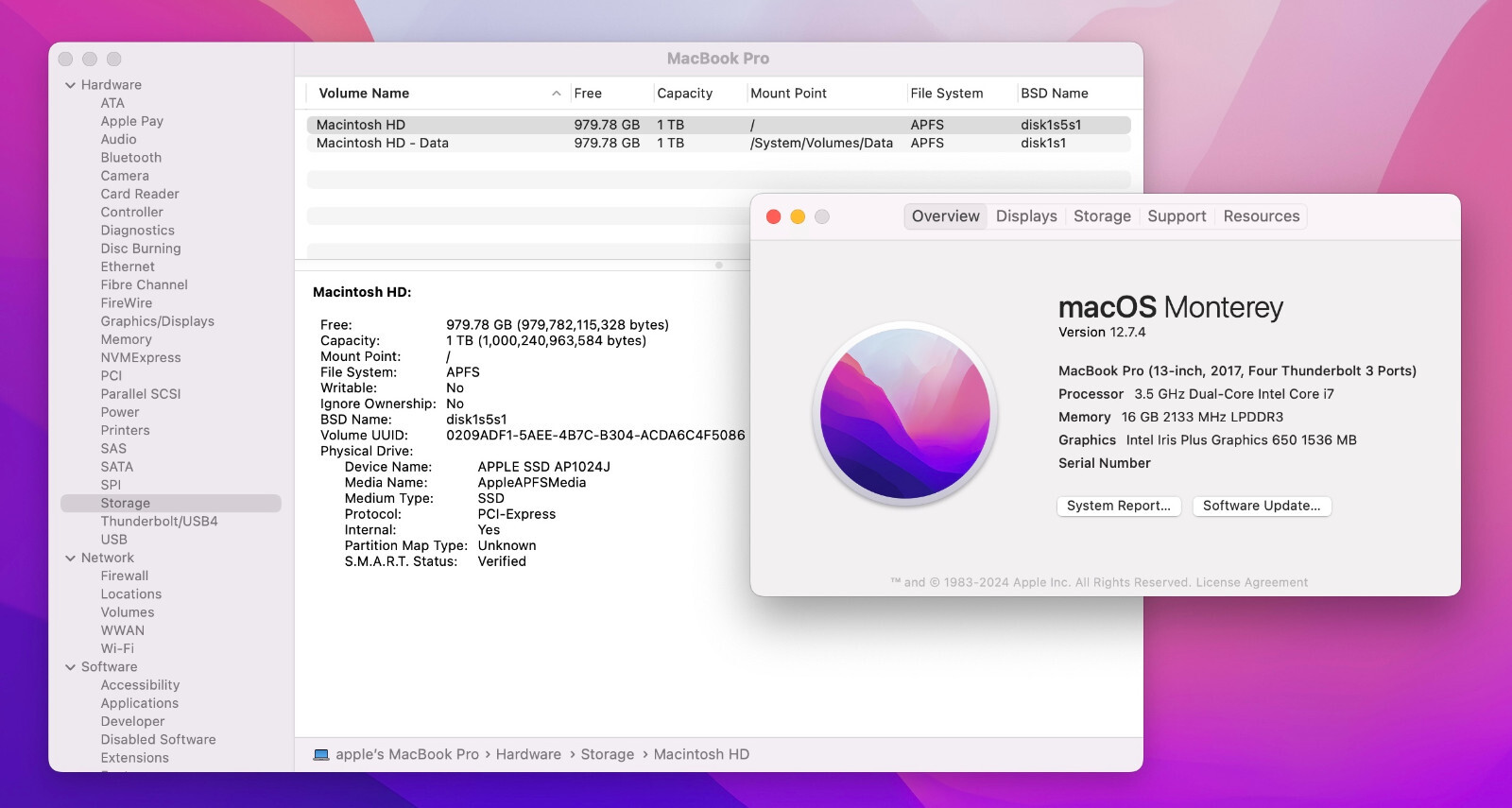This screenshot has height=808, width=1512.
Task: Select Volumes under Network
Action: pyautogui.click(x=128, y=612)
